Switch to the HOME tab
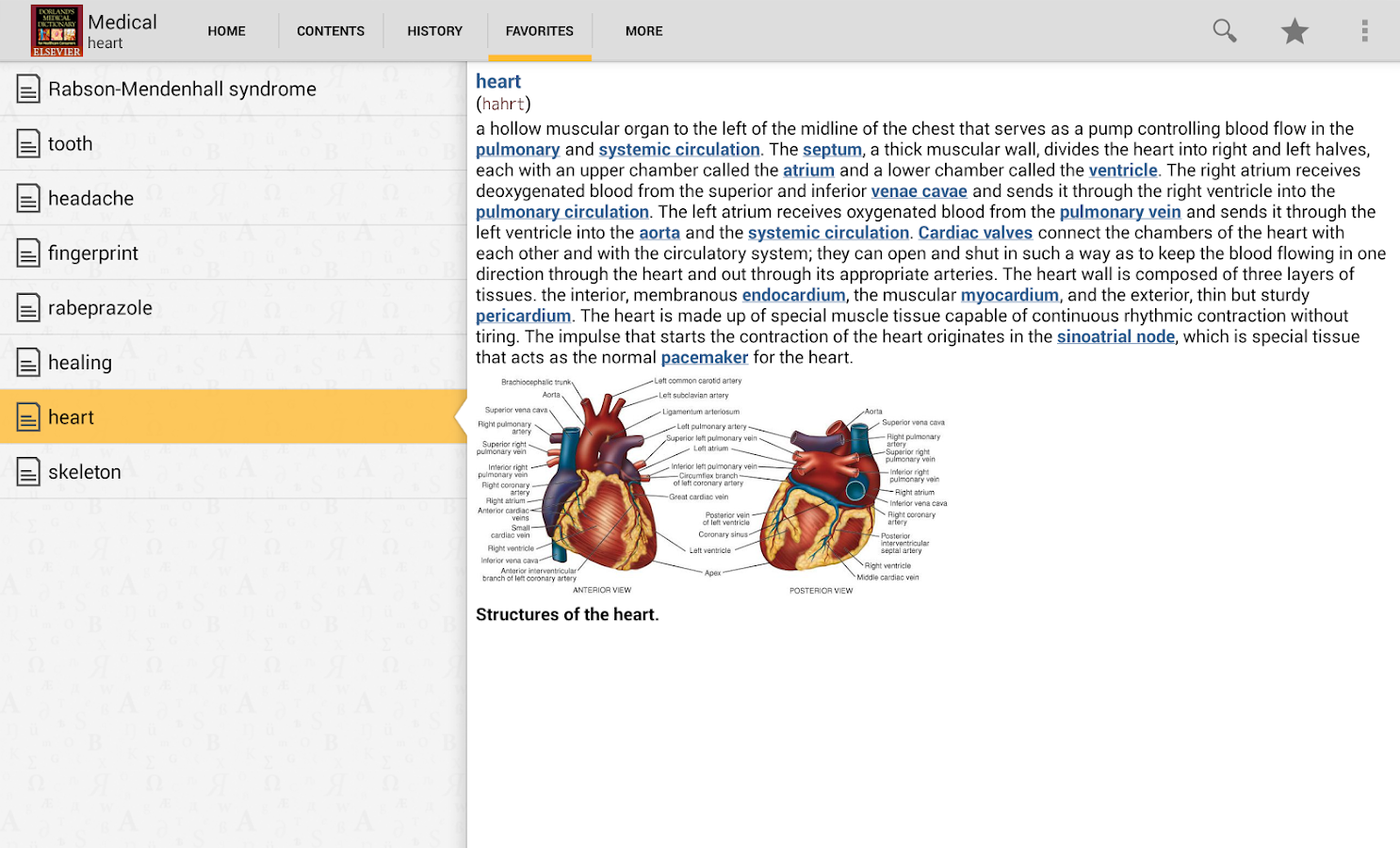Viewport: 1400px width, 848px height. tap(226, 30)
